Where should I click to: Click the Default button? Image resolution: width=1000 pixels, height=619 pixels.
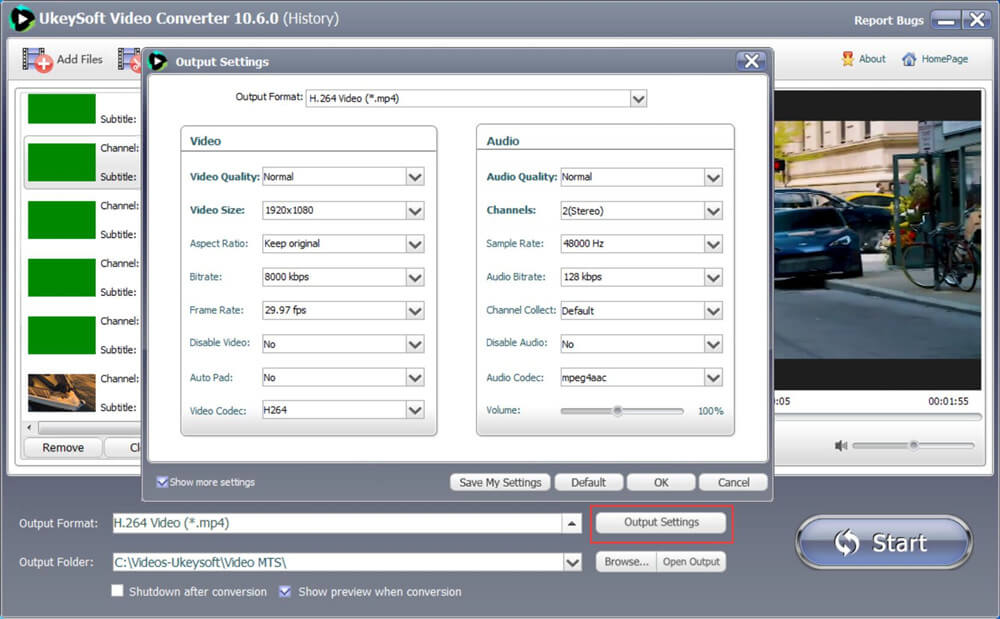[x=588, y=482]
